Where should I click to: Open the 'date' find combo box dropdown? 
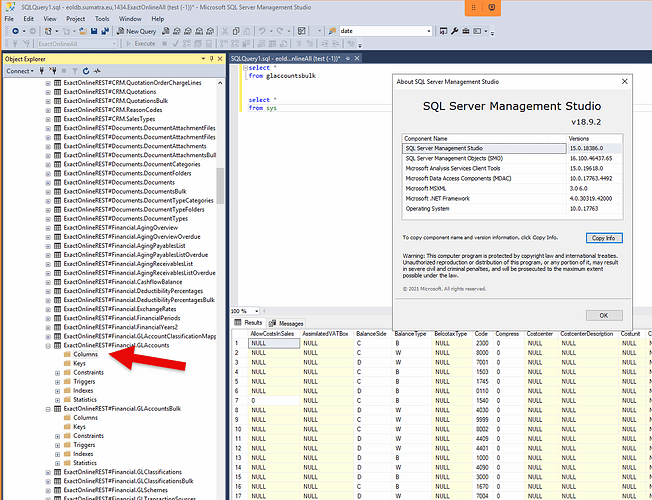tap(429, 31)
